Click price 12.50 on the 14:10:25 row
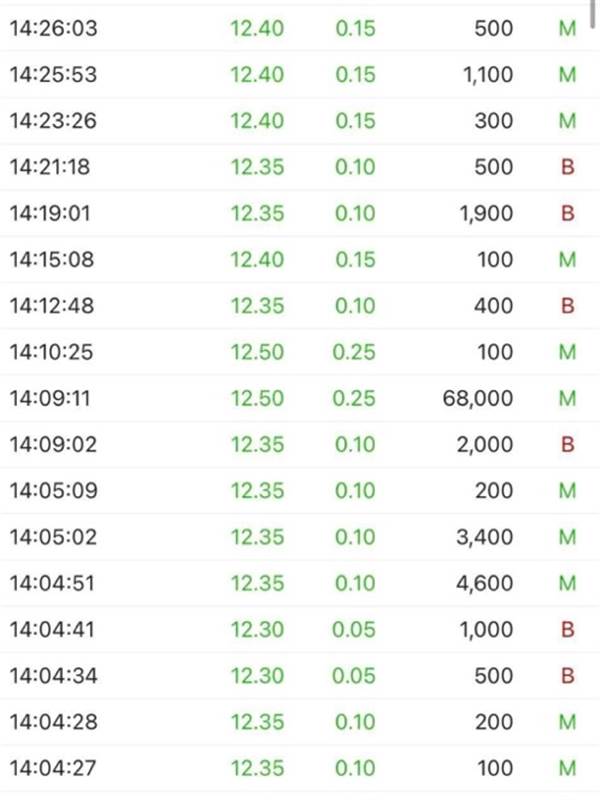The width and height of the screenshot is (600, 800). click(257, 352)
